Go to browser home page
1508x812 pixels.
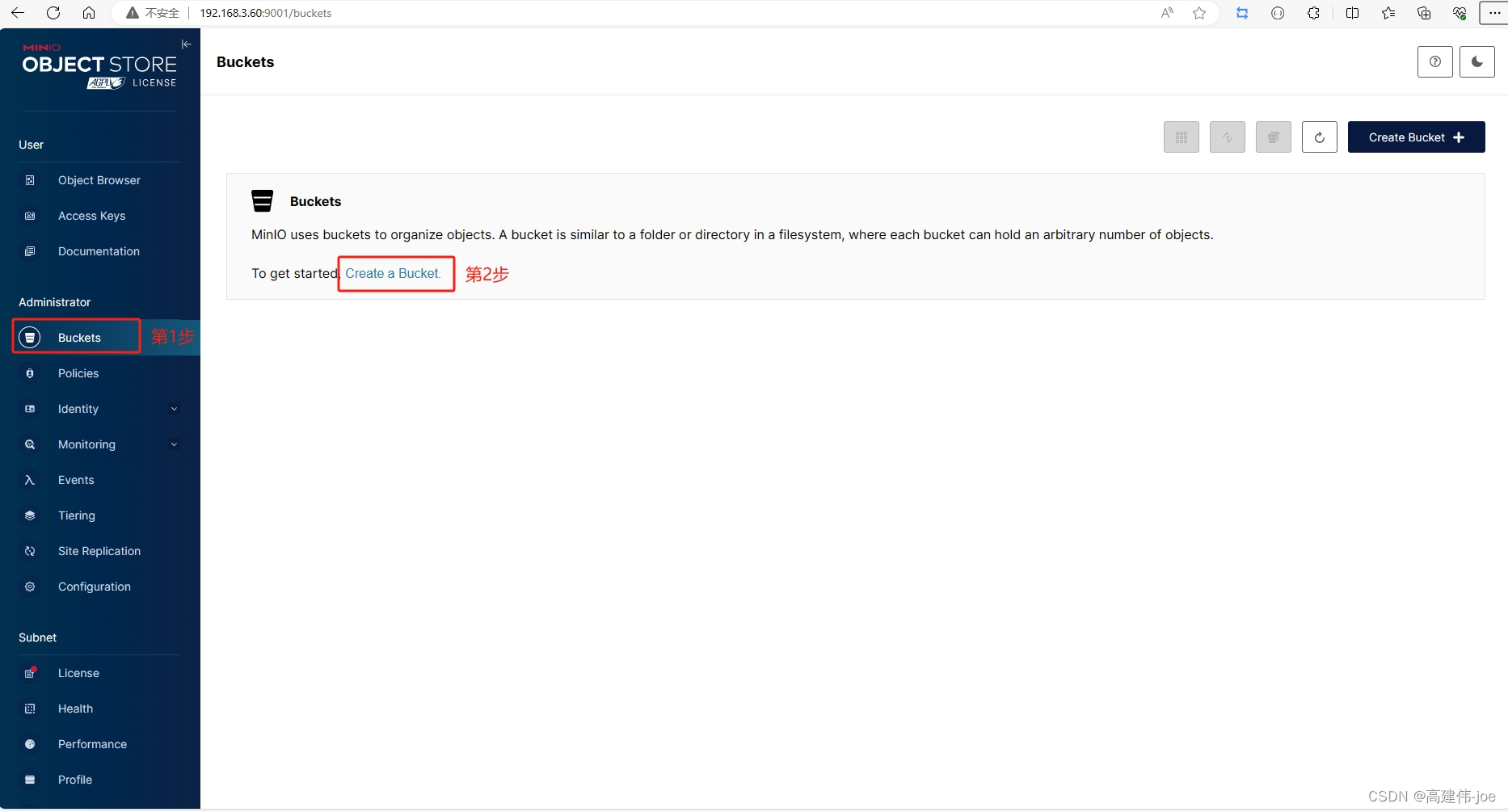pyautogui.click(x=89, y=13)
